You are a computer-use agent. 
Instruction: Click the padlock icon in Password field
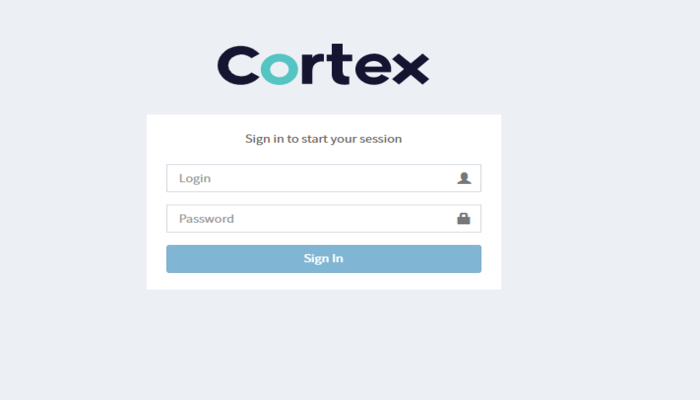463,218
